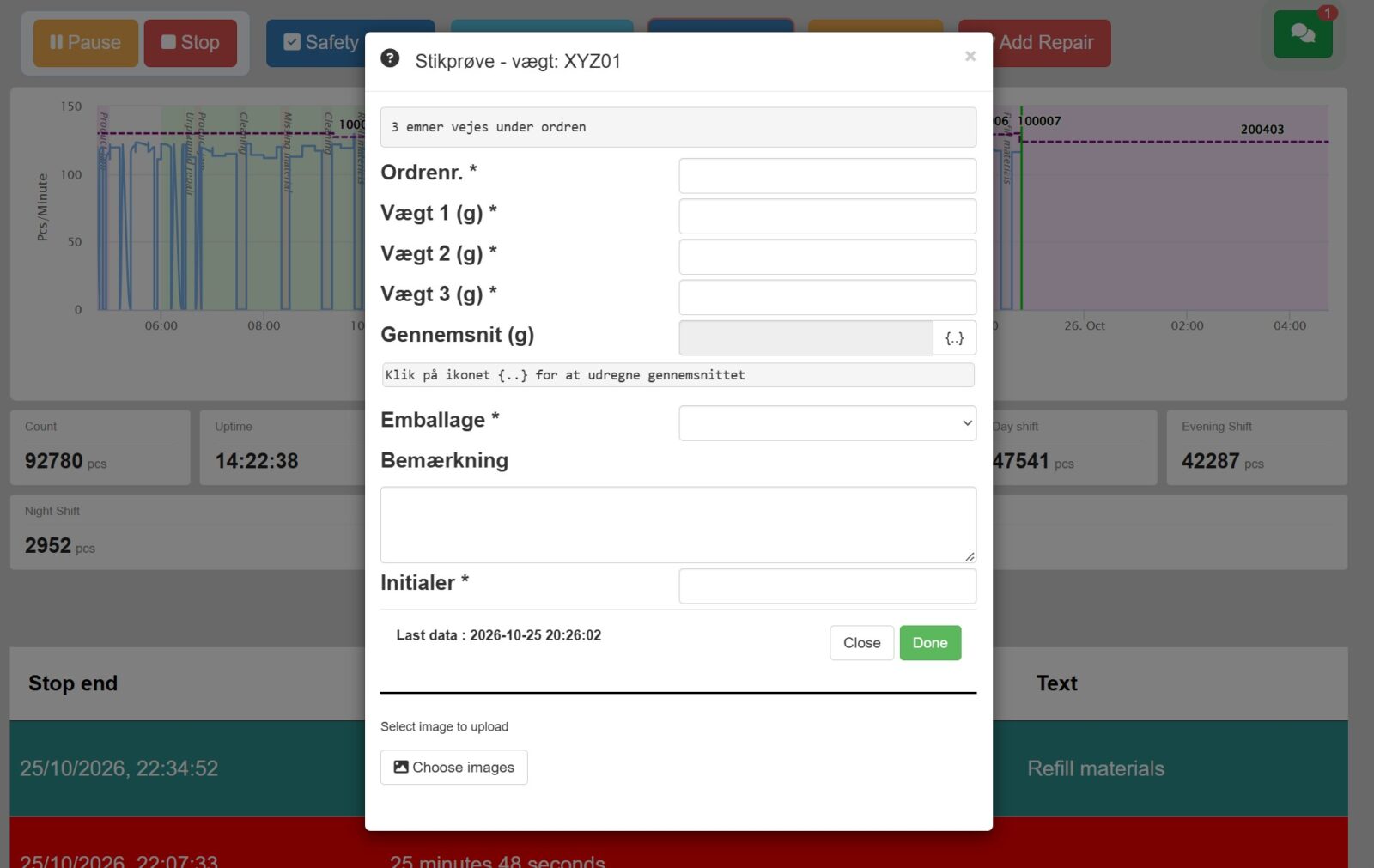Open the Emballage dropdown

coord(827,423)
